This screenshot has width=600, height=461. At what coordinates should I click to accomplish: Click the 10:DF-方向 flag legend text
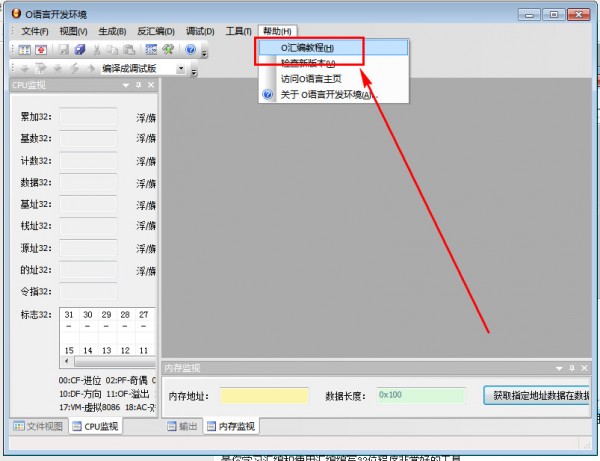pos(80,394)
